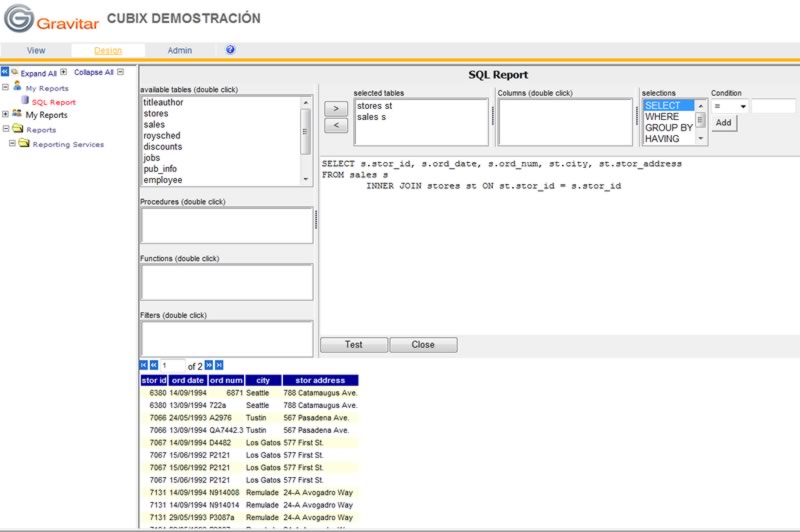Viewport: 800px width, 532px height.
Task: Remove the selected table with the < button
Action: (x=336, y=125)
